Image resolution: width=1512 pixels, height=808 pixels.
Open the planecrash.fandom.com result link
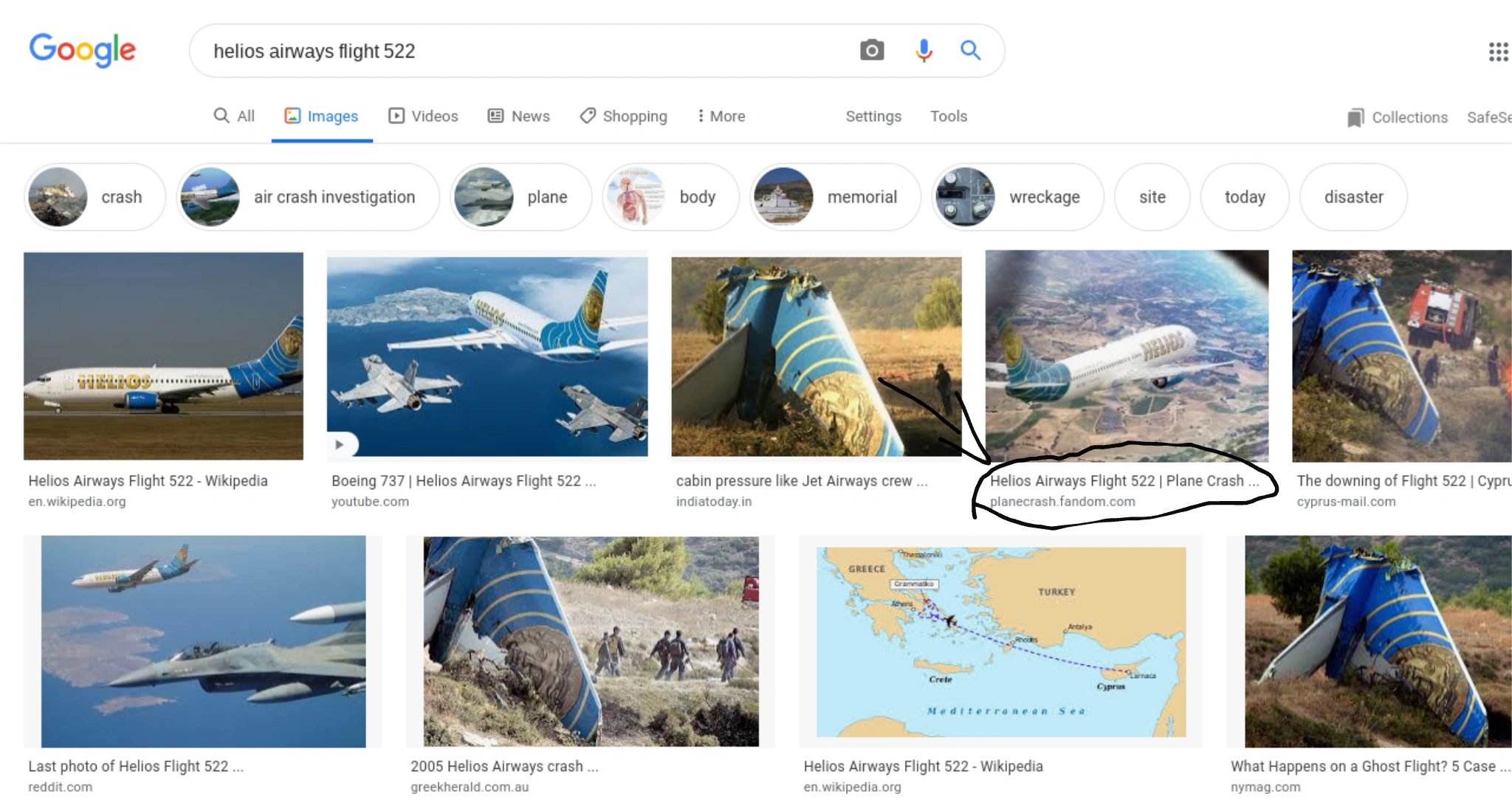click(x=1062, y=502)
